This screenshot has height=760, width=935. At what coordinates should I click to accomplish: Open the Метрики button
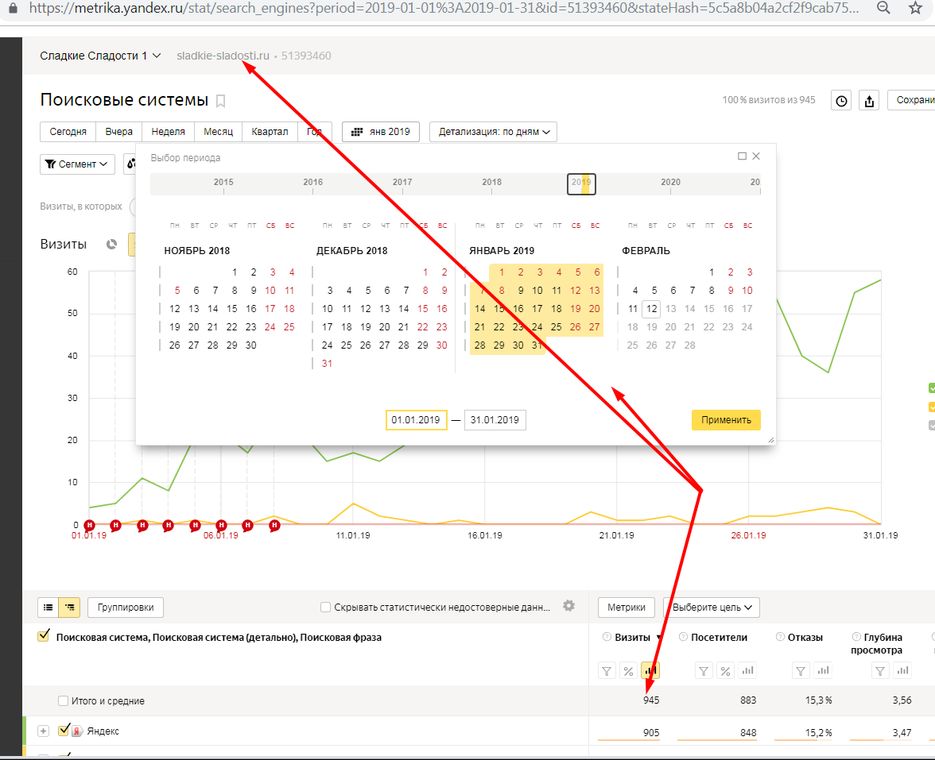(x=626, y=607)
